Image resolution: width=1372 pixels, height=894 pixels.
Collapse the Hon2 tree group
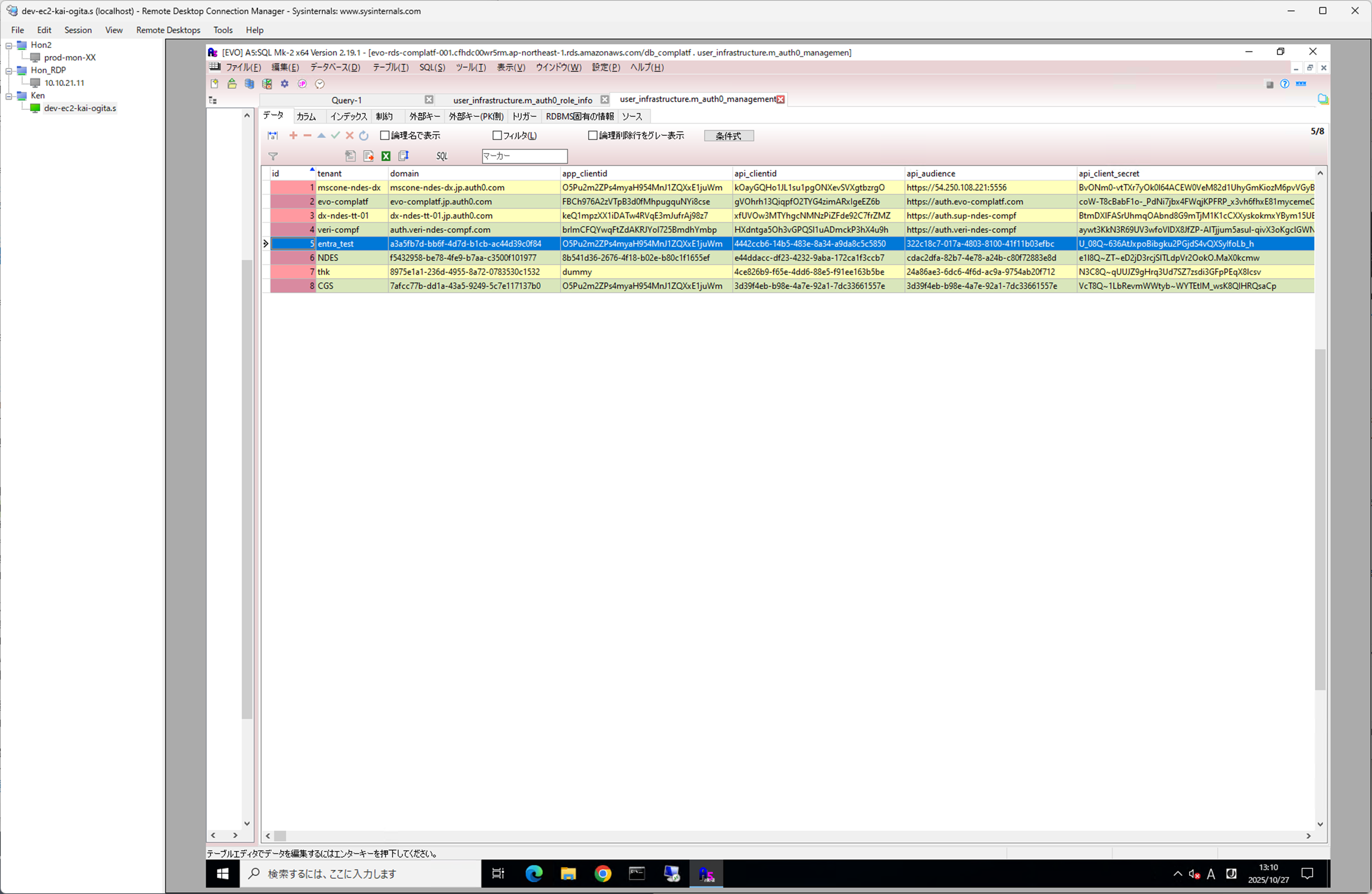coord(9,45)
